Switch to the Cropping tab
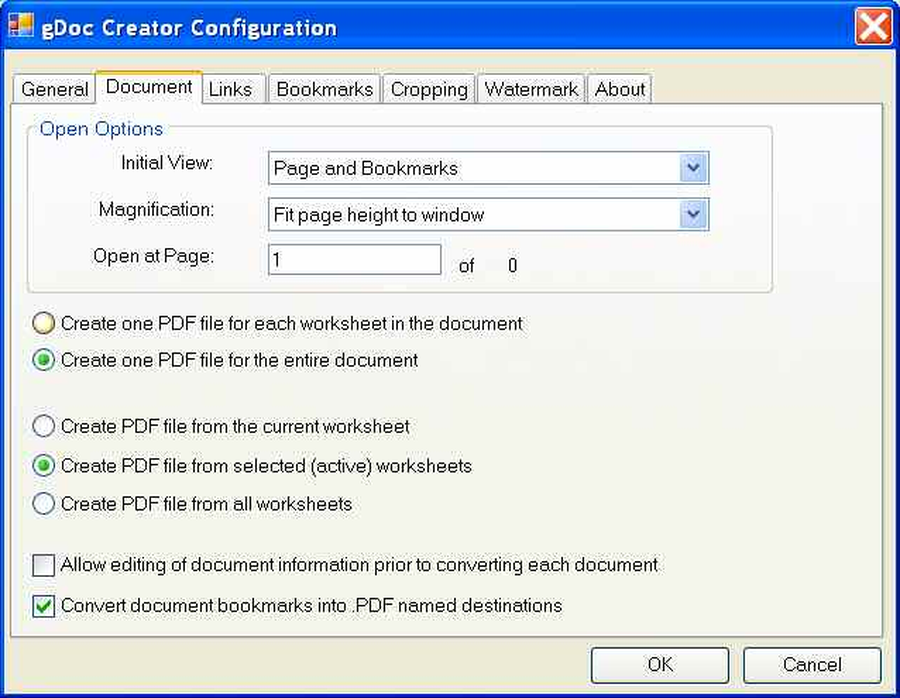The image size is (900, 698). point(429,89)
